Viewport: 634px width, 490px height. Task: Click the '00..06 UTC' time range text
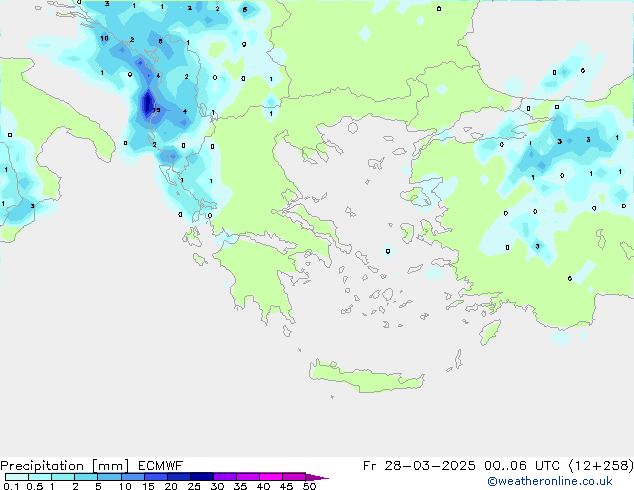tap(522, 466)
